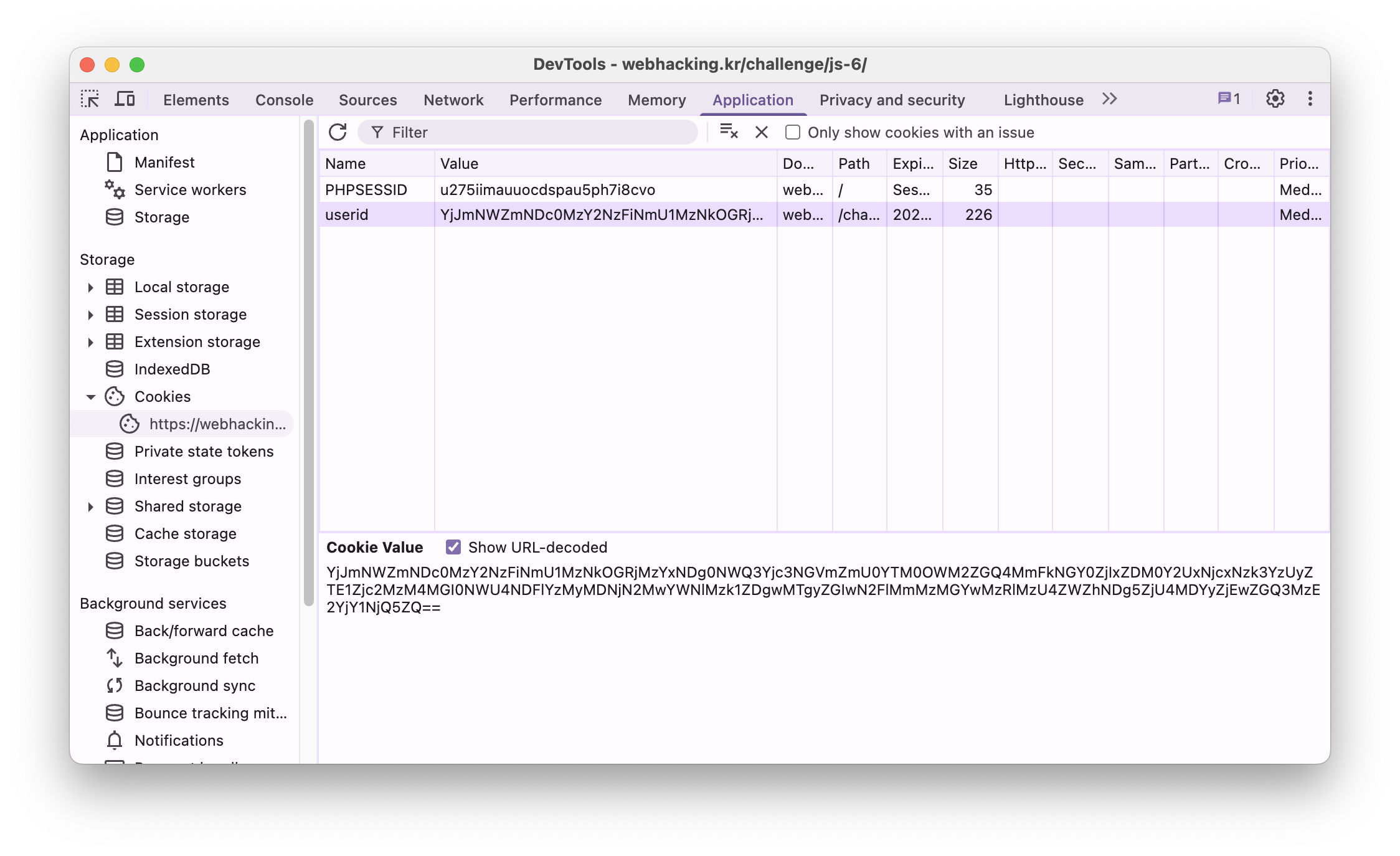Expand the Shared storage tree
This screenshot has width=1400, height=856.
[x=91, y=506]
